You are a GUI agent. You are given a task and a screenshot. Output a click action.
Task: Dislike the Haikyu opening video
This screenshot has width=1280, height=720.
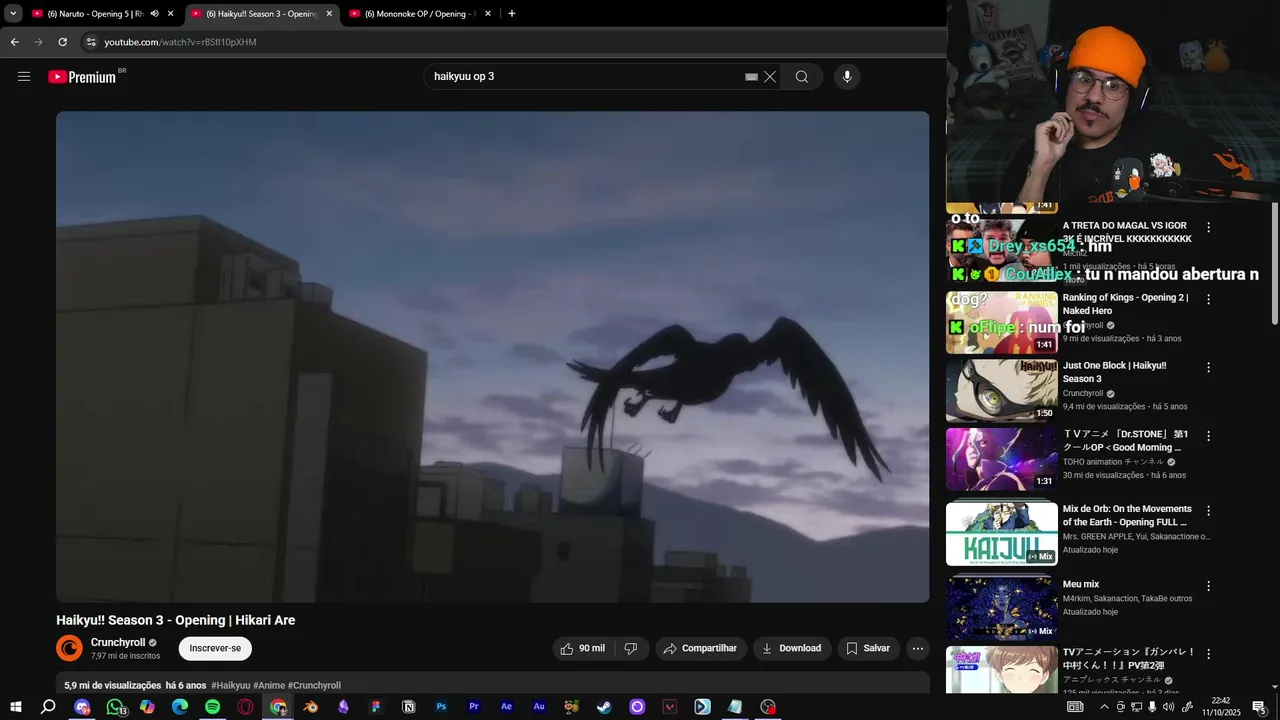point(631,648)
